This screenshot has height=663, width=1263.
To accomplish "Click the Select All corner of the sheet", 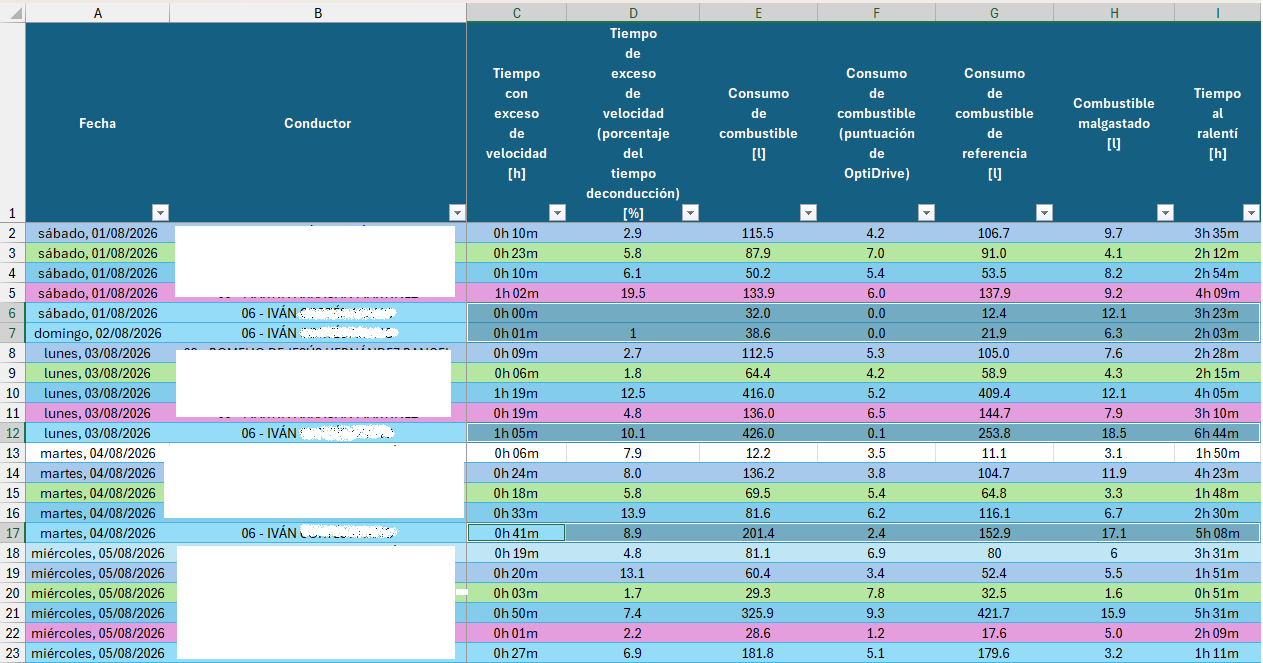I will point(13,12).
